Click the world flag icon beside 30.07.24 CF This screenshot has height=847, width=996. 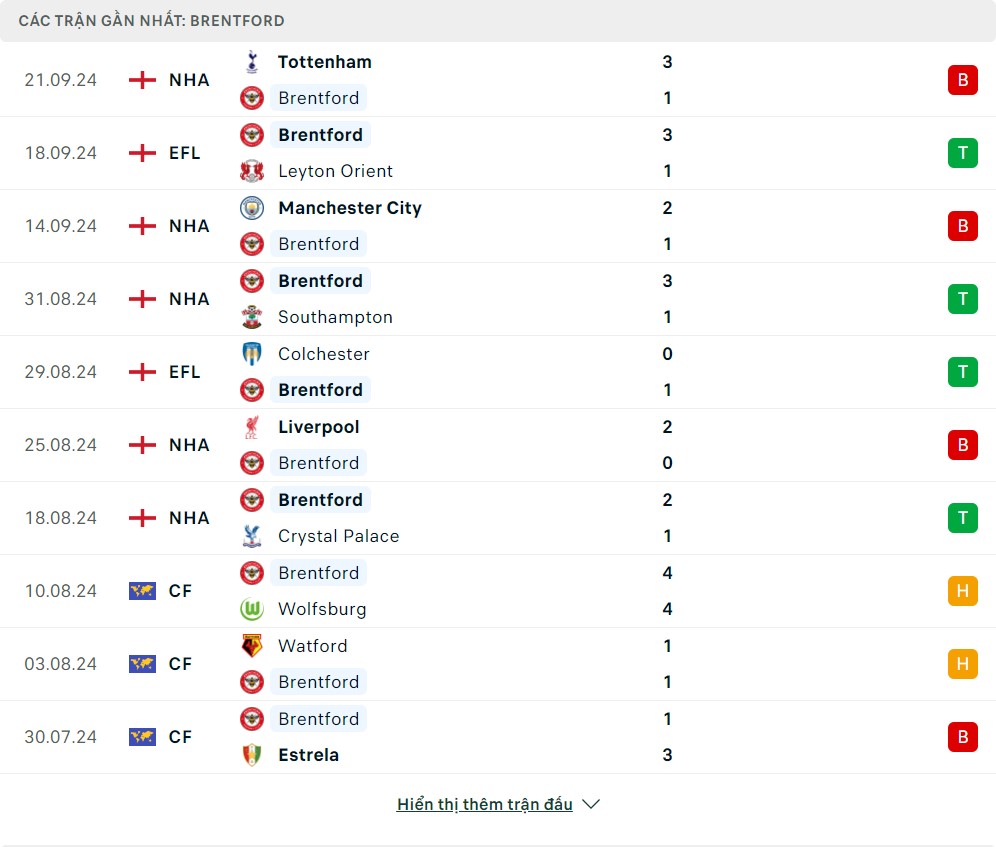tap(143, 737)
